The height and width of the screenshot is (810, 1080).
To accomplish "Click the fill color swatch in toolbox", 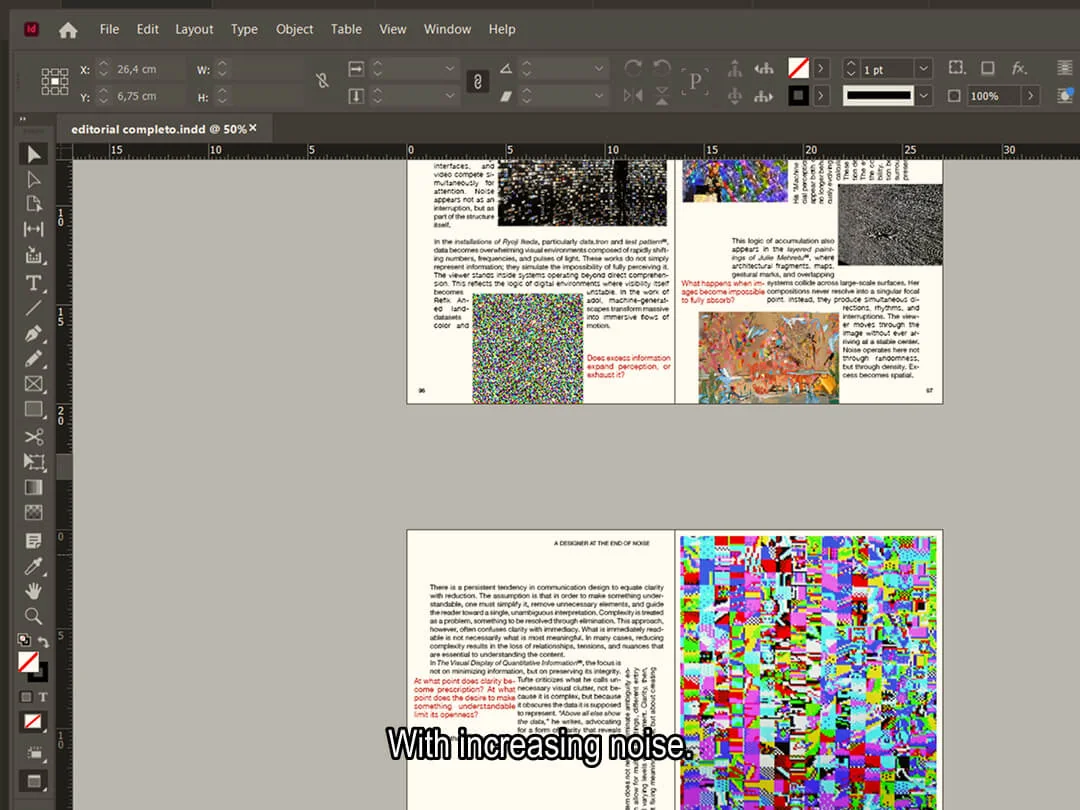I will pyautogui.click(x=28, y=662).
